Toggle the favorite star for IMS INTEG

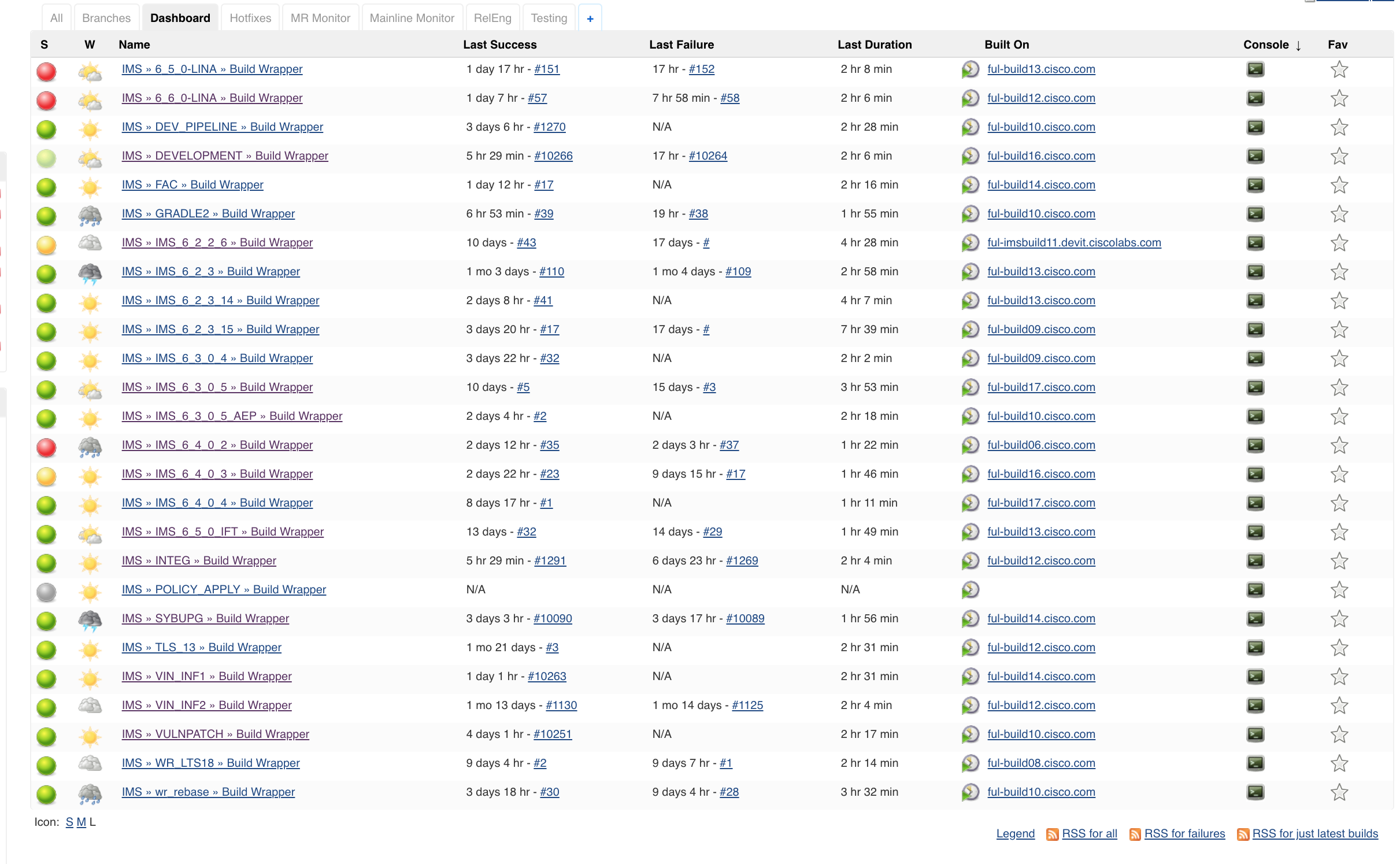(x=1339, y=560)
